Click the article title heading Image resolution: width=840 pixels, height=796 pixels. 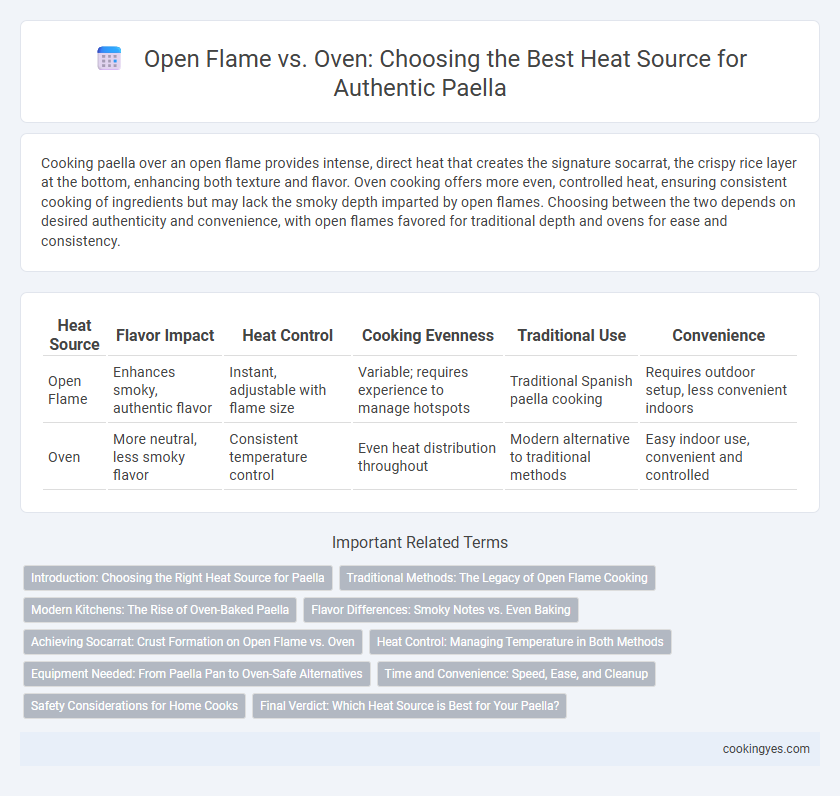(x=445, y=73)
